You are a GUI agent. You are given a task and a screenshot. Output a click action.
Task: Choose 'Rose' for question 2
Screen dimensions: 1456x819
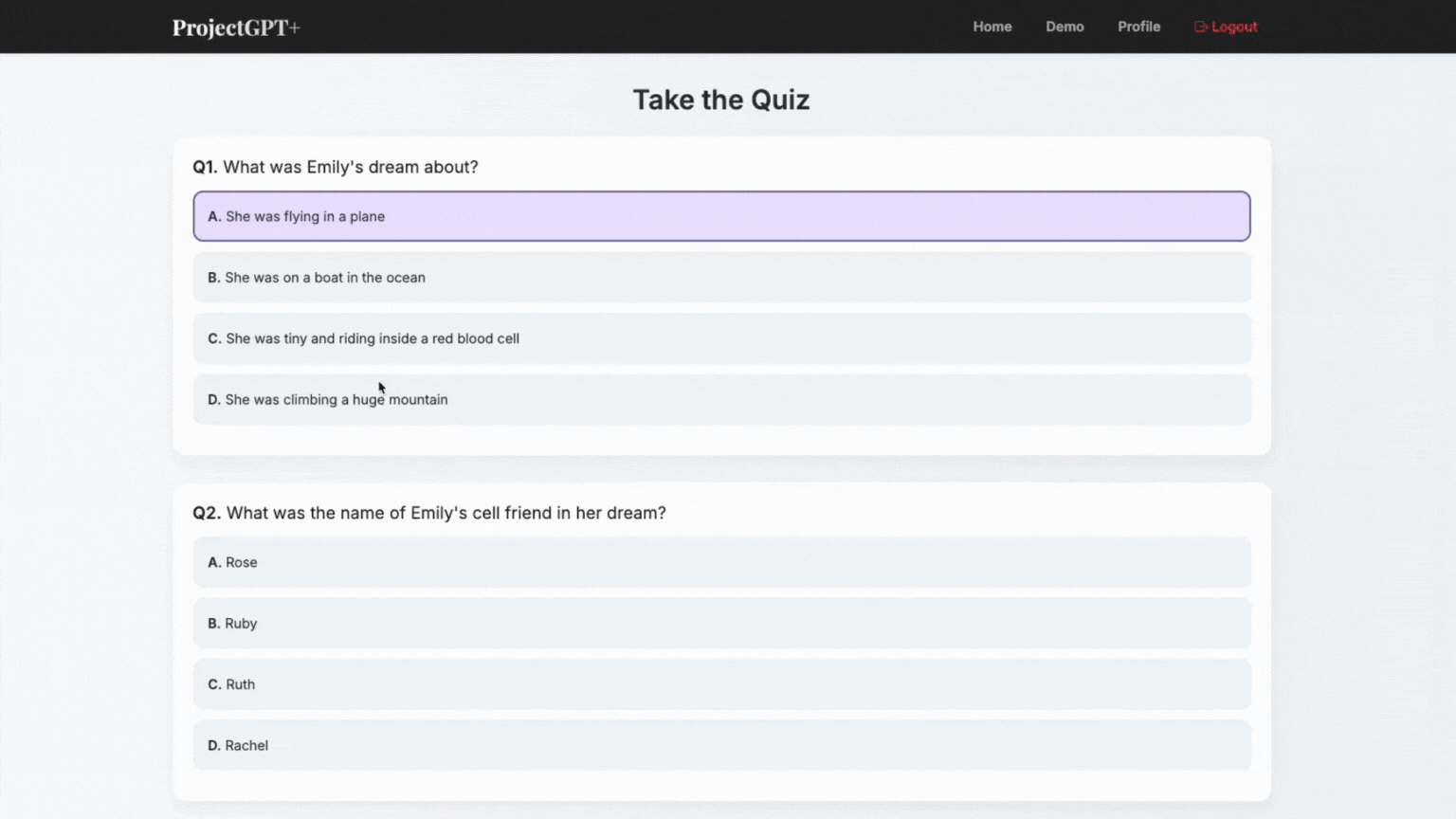click(720, 562)
